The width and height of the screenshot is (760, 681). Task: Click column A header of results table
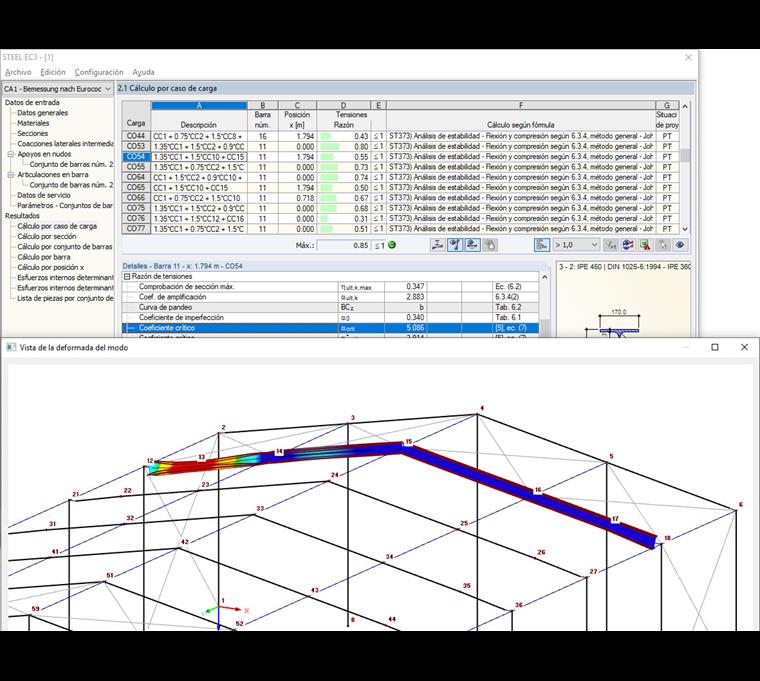199,105
